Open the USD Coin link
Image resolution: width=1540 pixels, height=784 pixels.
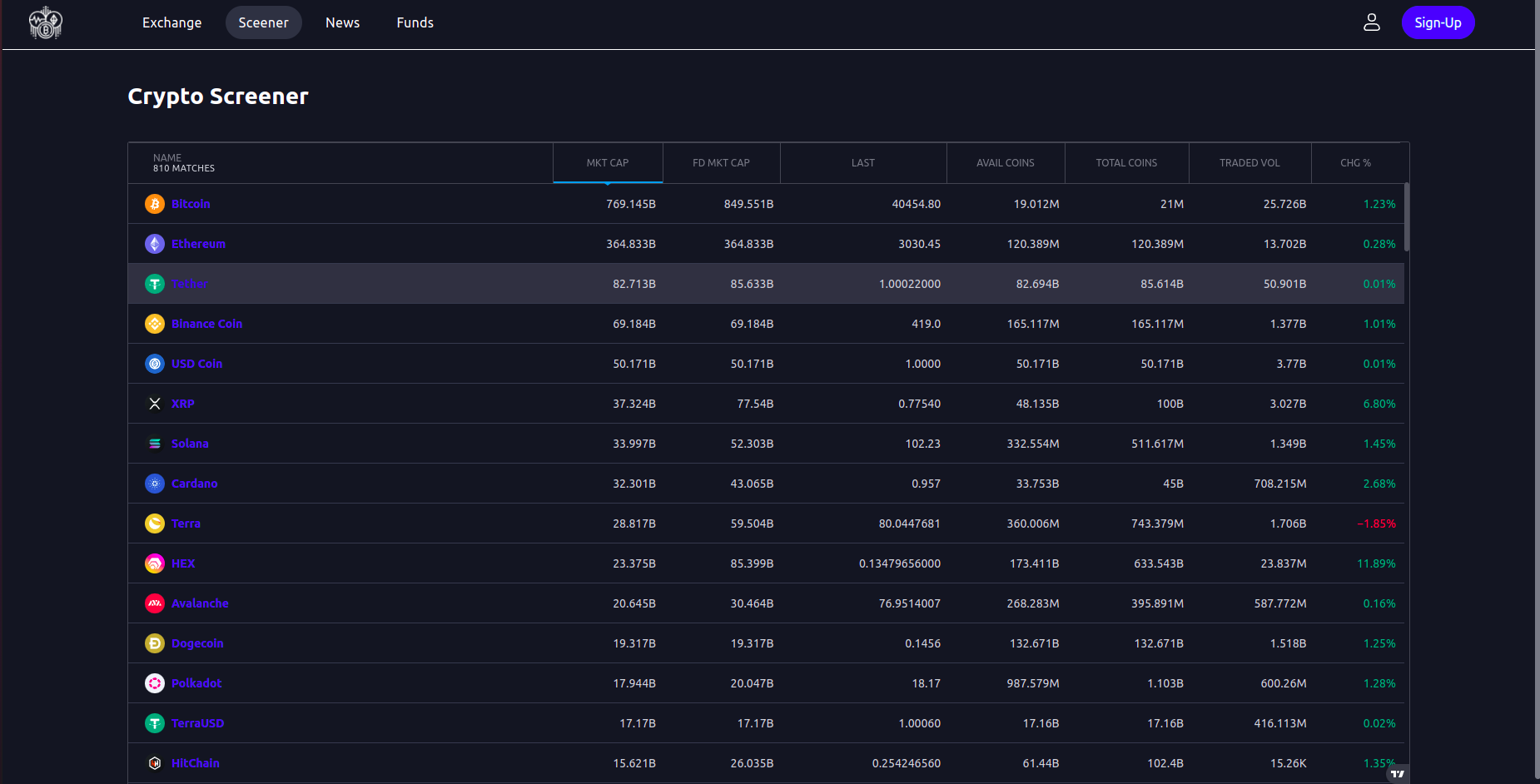196,364
